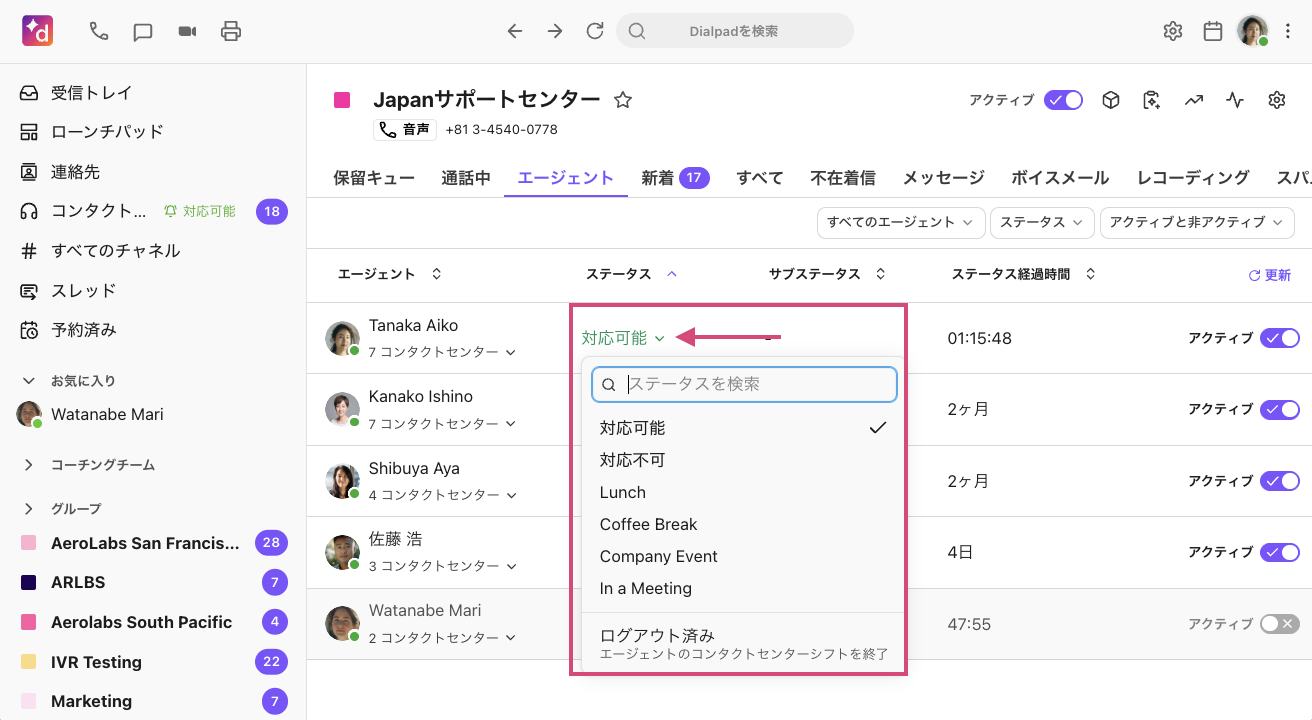Click the phone call icon in top bar
This screenshot has width=1312, height=720.
[98, 31]
